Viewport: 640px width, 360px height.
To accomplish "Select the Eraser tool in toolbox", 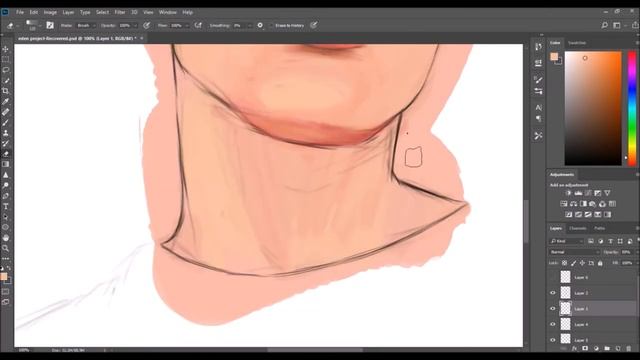I will point(6,154).
